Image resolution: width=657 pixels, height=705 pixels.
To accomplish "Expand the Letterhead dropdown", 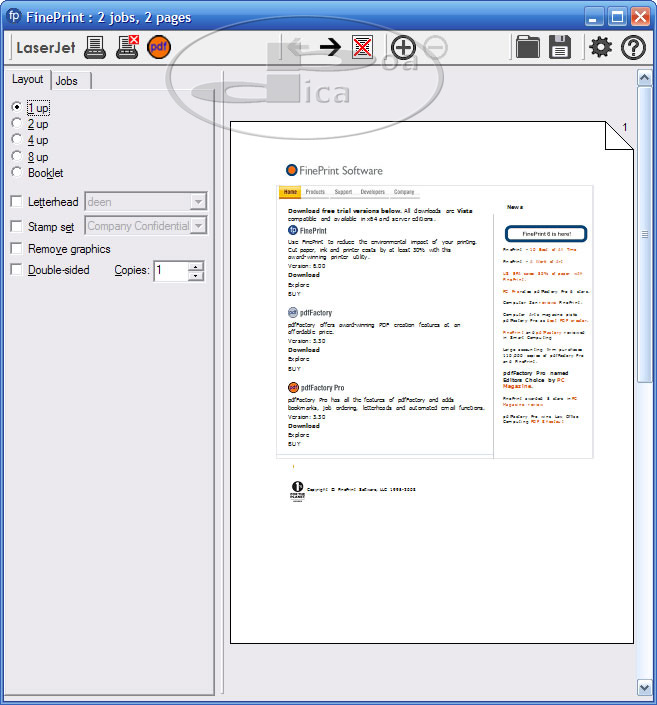I will click(x=198, y=202).
